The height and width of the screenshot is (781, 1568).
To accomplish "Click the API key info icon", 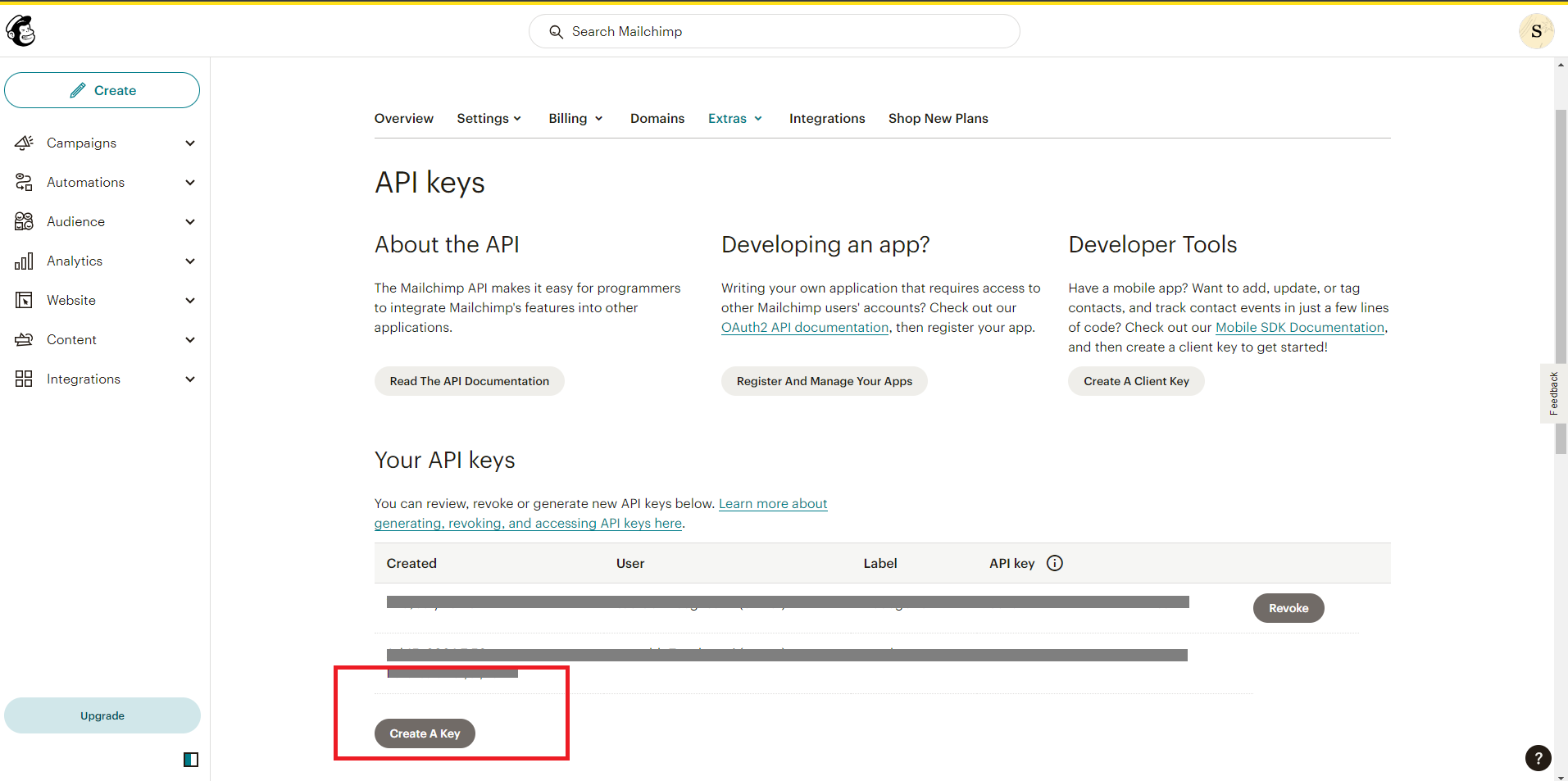I will (x=1055, y=563).
